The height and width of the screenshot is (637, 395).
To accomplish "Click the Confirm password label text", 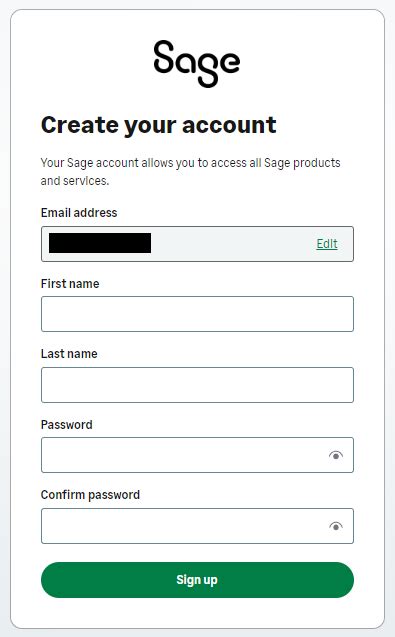I will coord(90,495).
